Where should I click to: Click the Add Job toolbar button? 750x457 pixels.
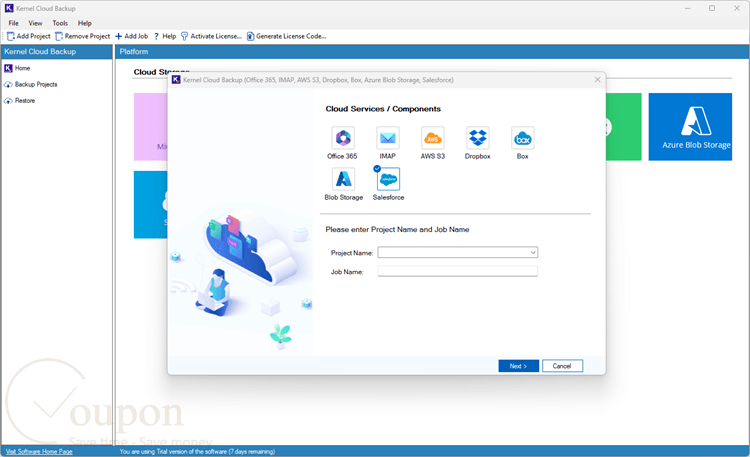coord(132,36)
